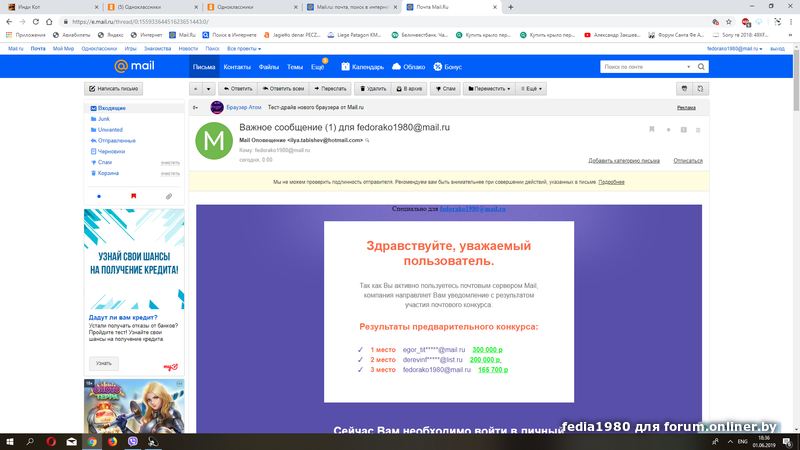Go to next message arrow
The image size is (800, 450).
[209, 89]
